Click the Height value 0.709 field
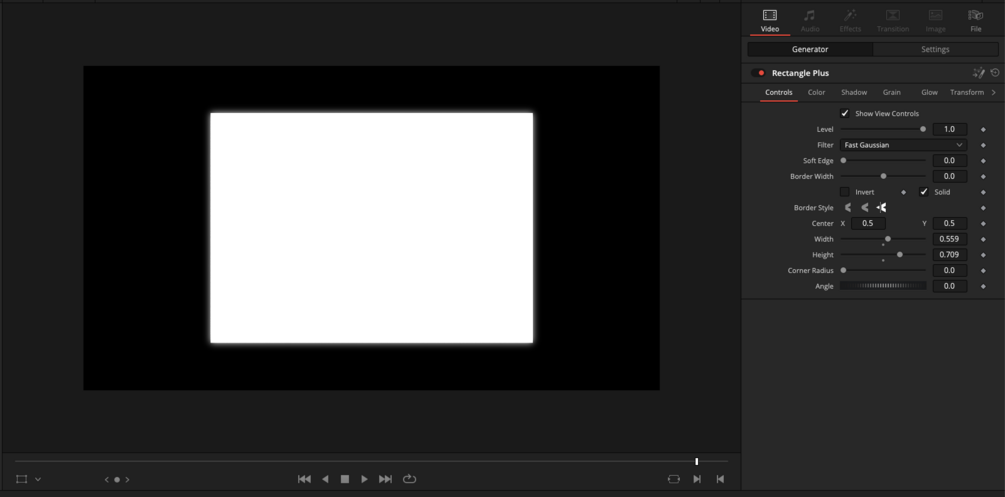Screen dimensions: 1005x497 (949, 255)
